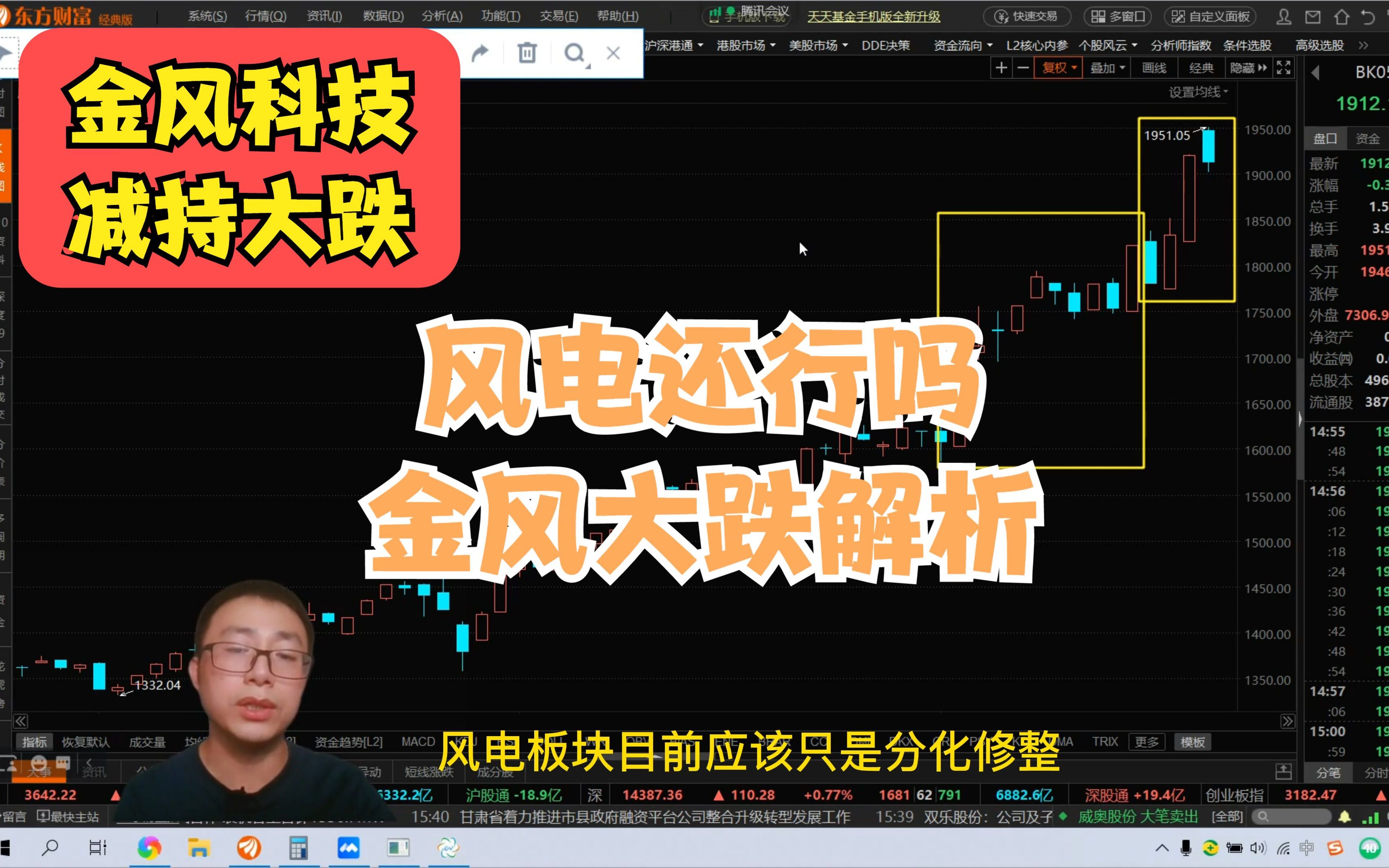The image size is (1389, 868).
Task: Expand the 美股市场 dropdown
Action: pyautogui.click(x=818, y=45)
